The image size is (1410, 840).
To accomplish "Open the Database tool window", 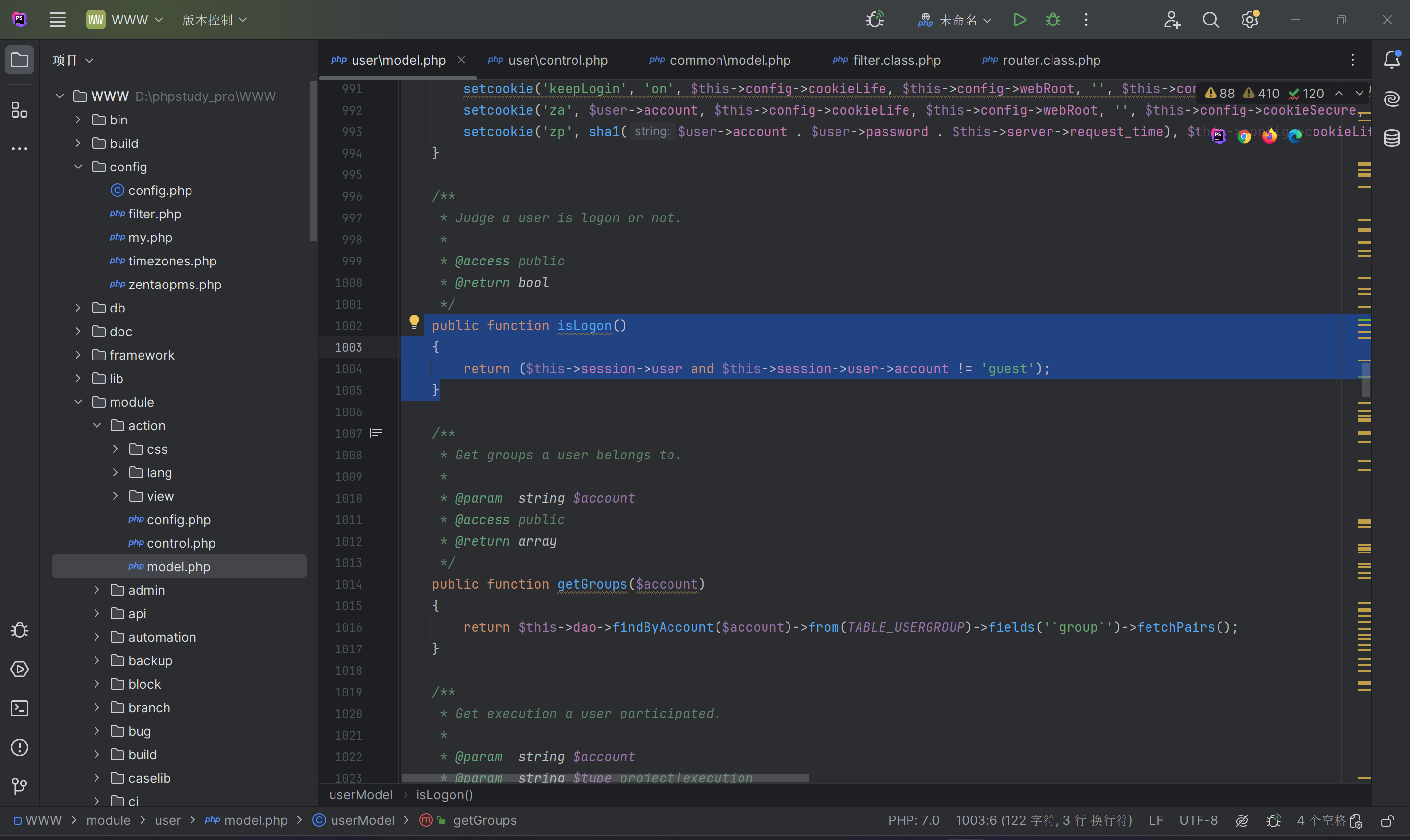I will [x=1391, y=138].
